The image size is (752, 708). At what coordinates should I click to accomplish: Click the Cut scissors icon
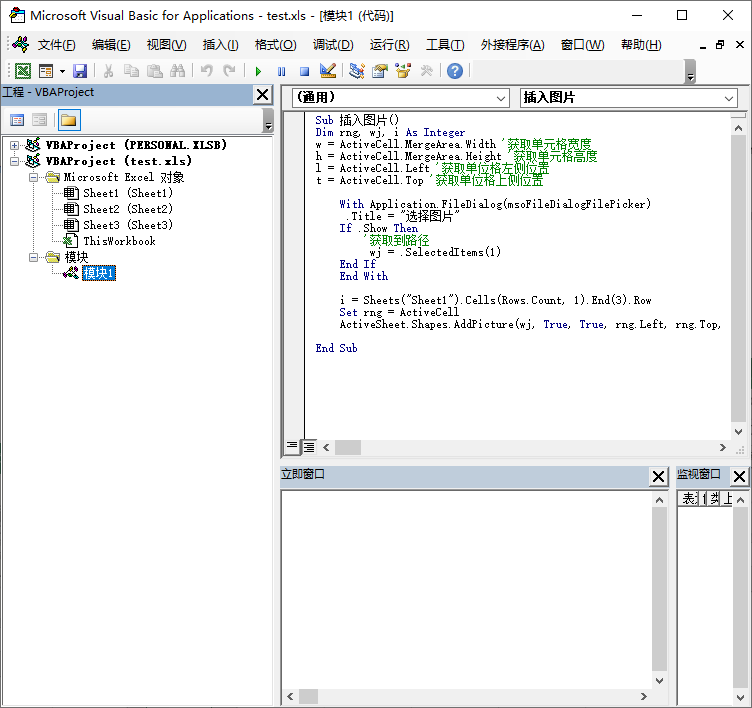click(108, 71)
